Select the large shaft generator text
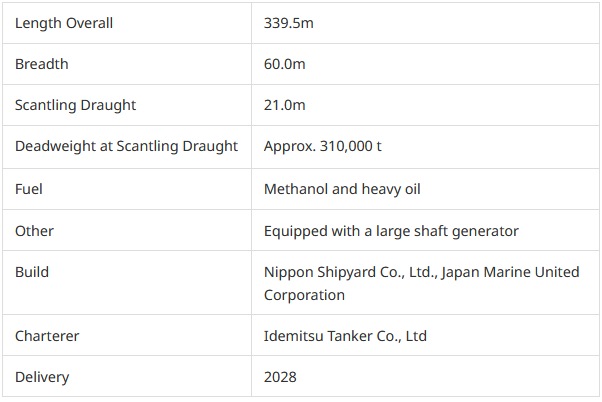This screenshot has height=402, width=602. [447, 231]
